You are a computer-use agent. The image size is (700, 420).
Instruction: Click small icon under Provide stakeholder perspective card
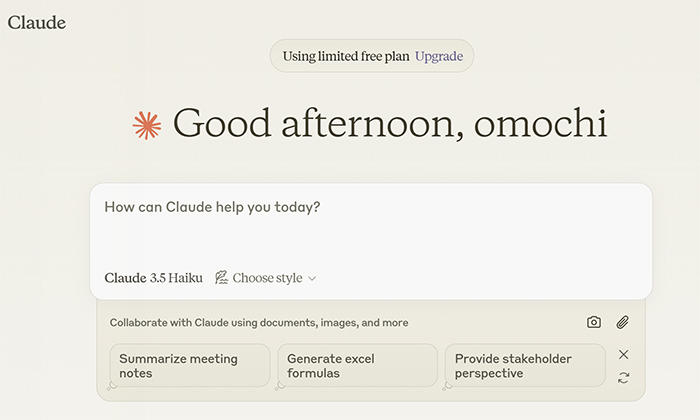[447, 386]
